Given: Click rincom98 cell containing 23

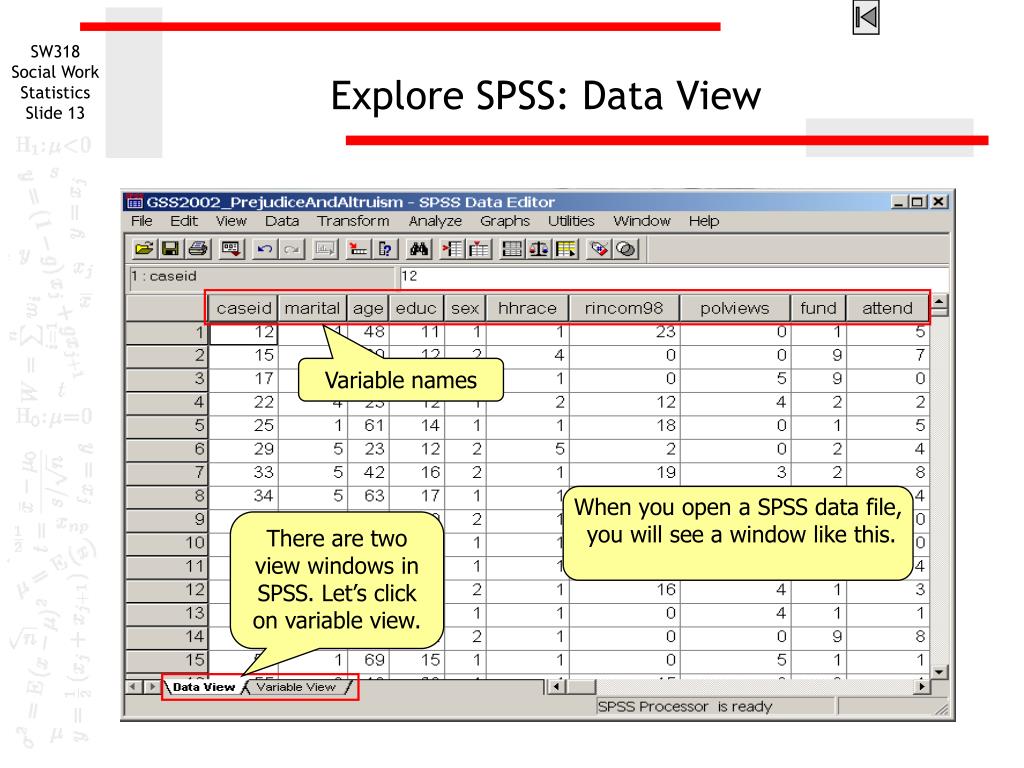Looking at the screenshot, I should pyautogui.click(x=624, y=332).
